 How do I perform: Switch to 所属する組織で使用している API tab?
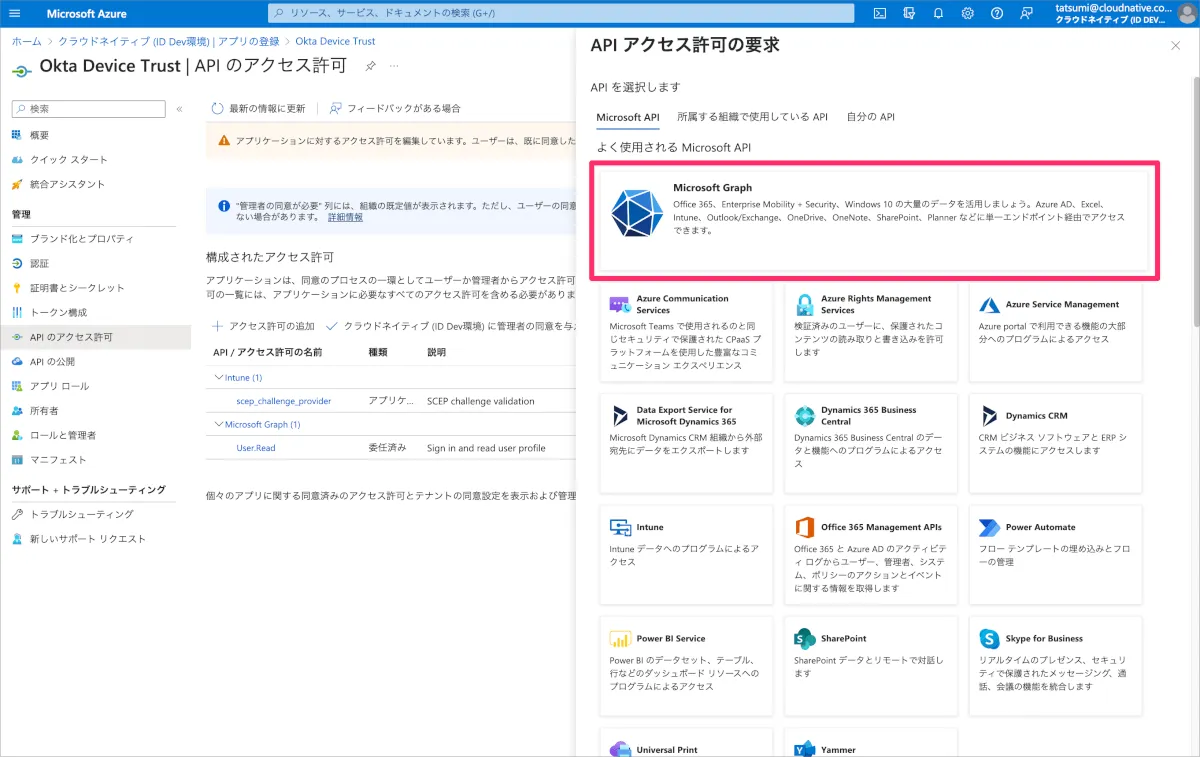(x=752, y=117)
